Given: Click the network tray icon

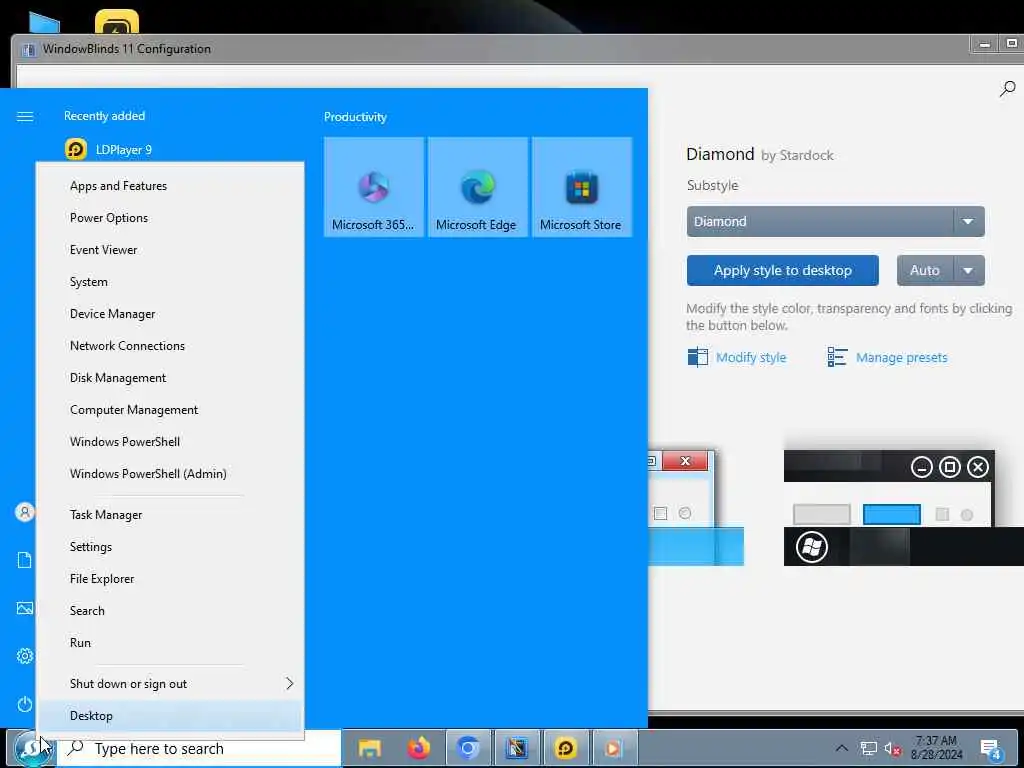Looking at the screenshot, I should pos(869,748).
